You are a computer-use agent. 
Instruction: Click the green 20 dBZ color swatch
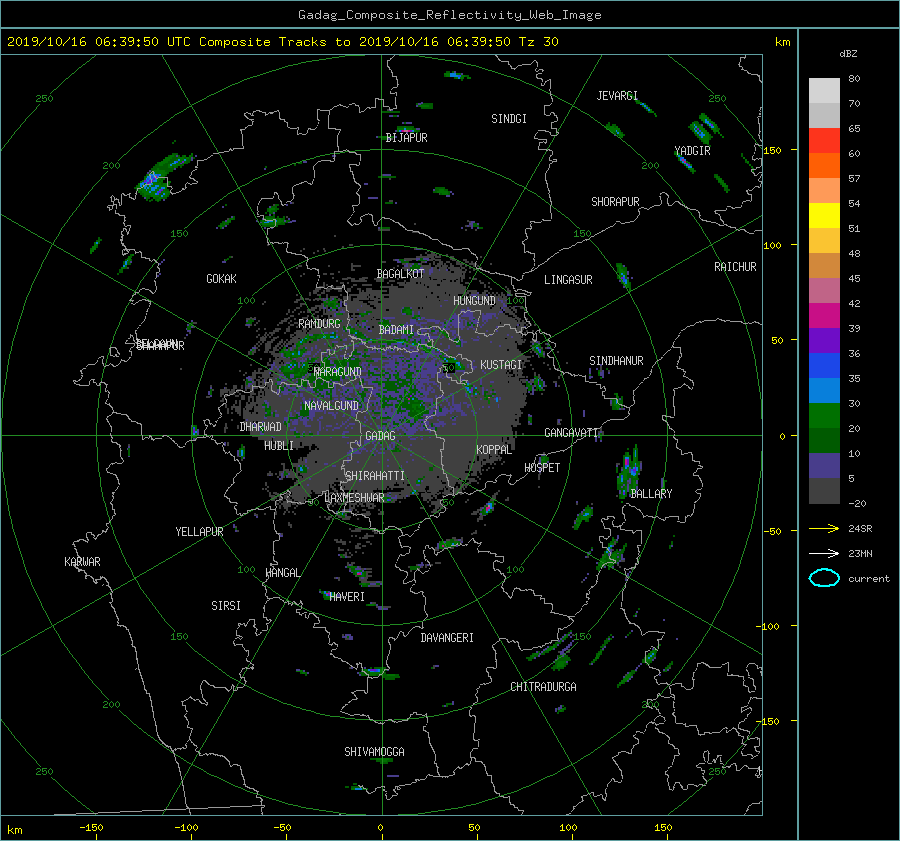(824, 416)
